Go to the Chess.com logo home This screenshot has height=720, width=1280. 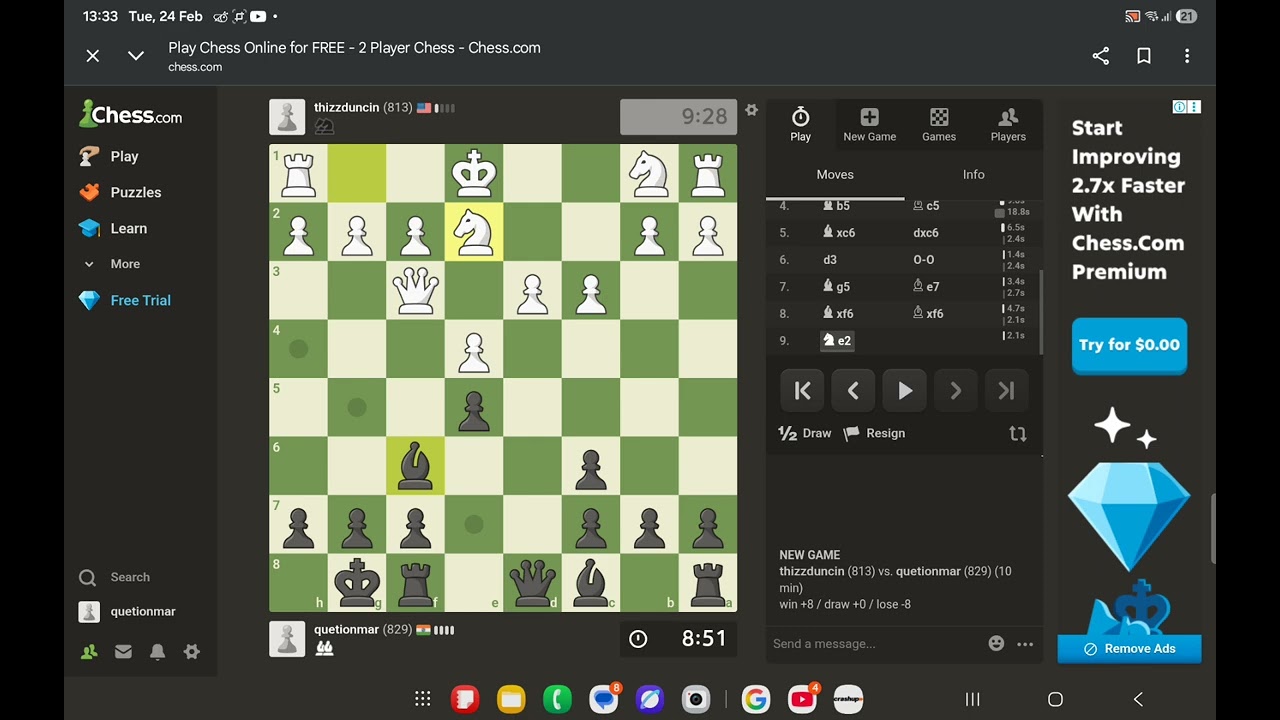pos(131,115)
